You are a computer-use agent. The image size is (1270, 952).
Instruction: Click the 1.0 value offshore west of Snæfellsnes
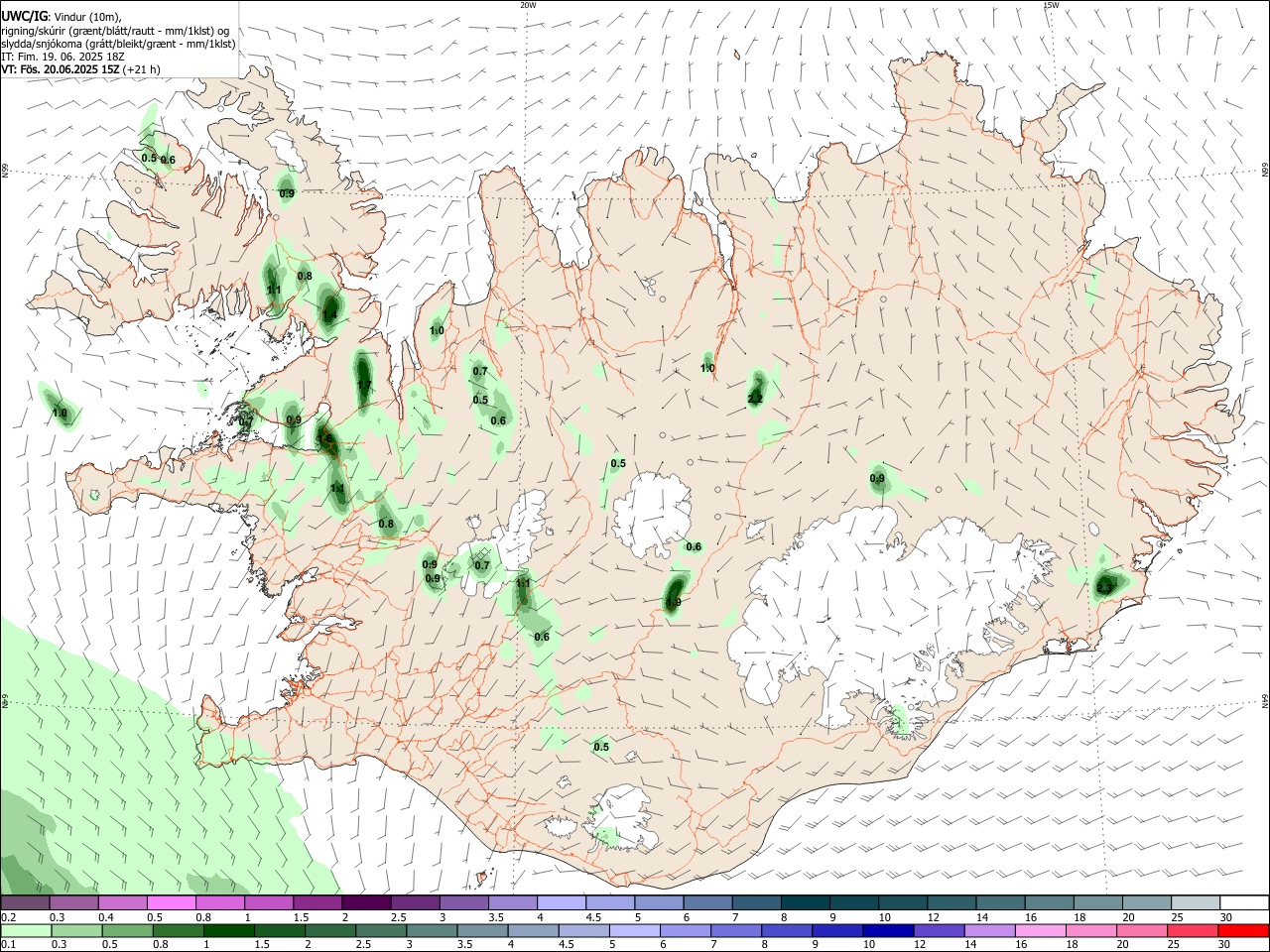pos(60,414)
